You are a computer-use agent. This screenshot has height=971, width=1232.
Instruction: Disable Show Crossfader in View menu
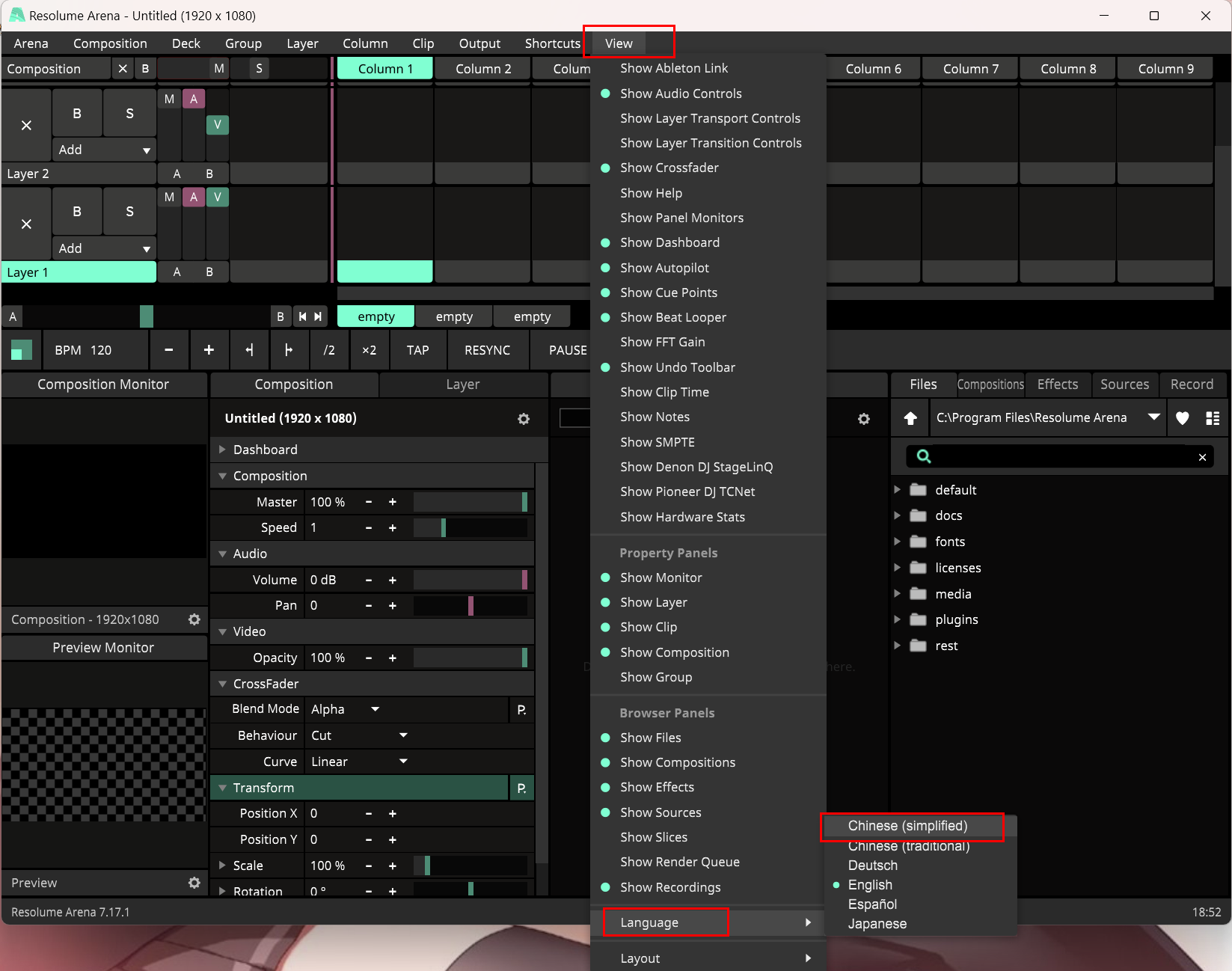pos(669,168)
